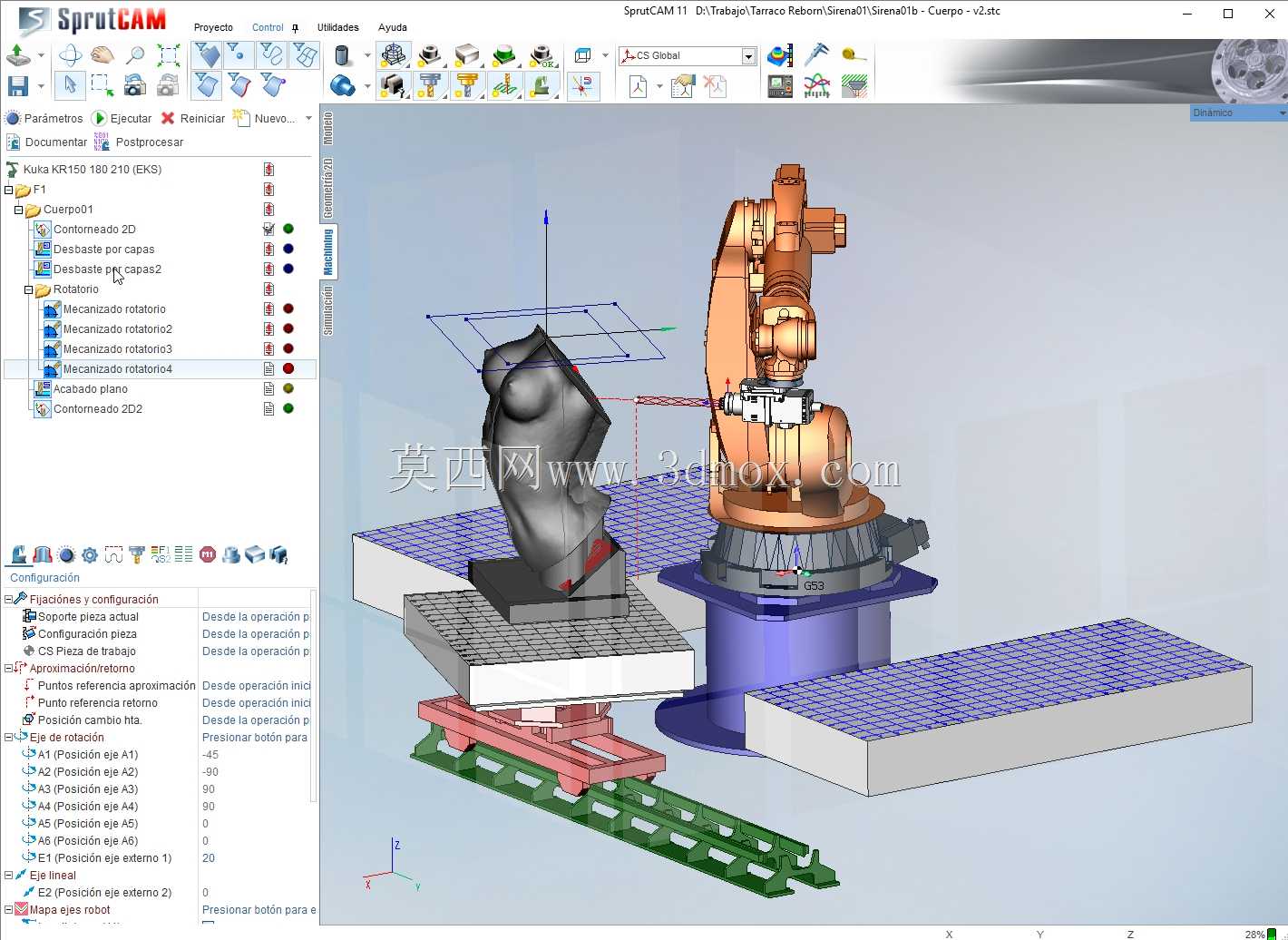Click the blue fixture shape icon

[343, 85]
